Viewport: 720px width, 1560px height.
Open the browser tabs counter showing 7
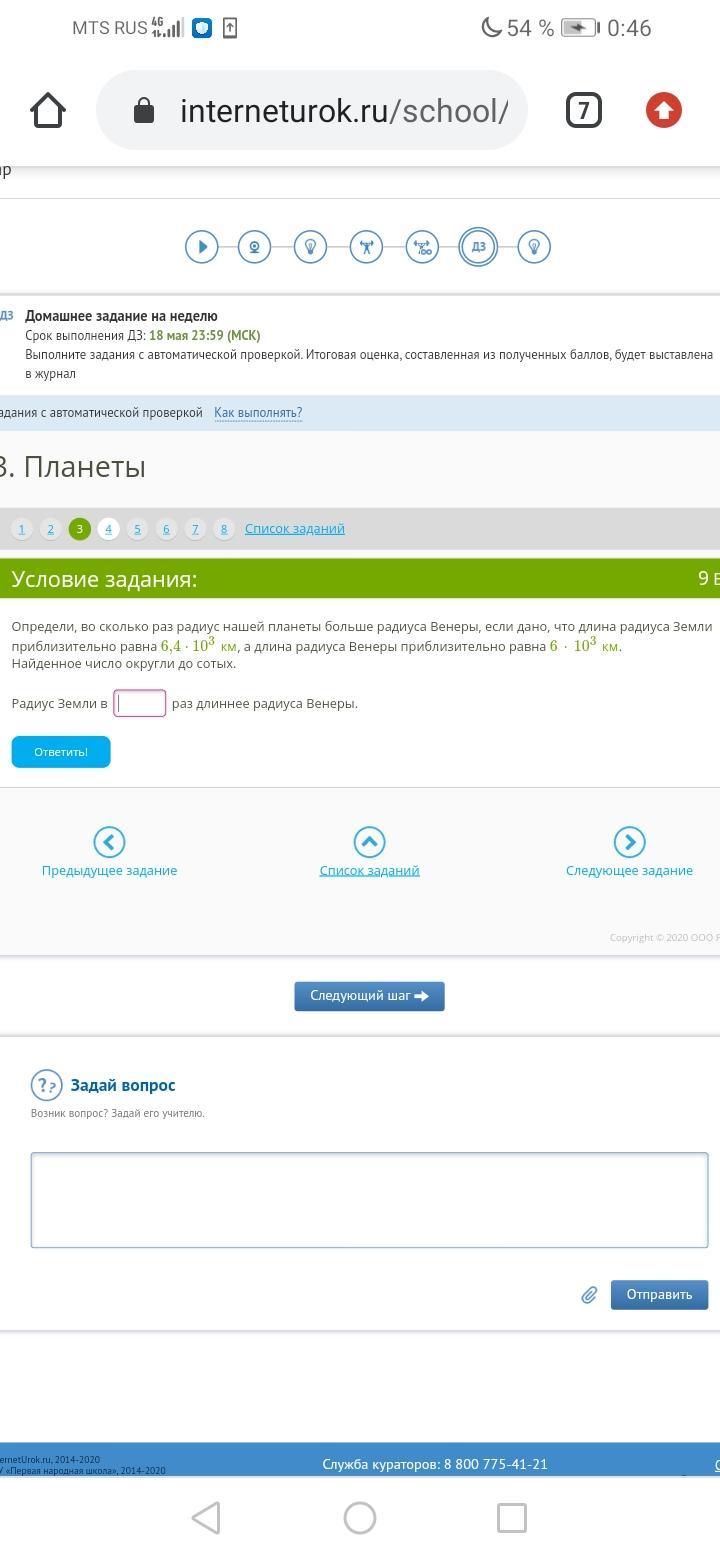pyautogui.click(x=584, y=110)
